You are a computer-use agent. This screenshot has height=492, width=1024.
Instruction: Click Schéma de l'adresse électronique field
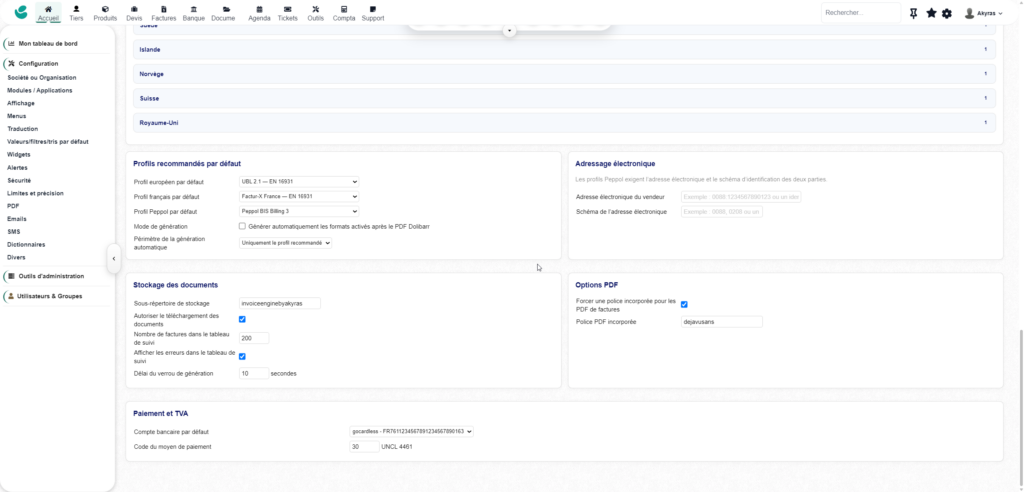click(722, 212)
